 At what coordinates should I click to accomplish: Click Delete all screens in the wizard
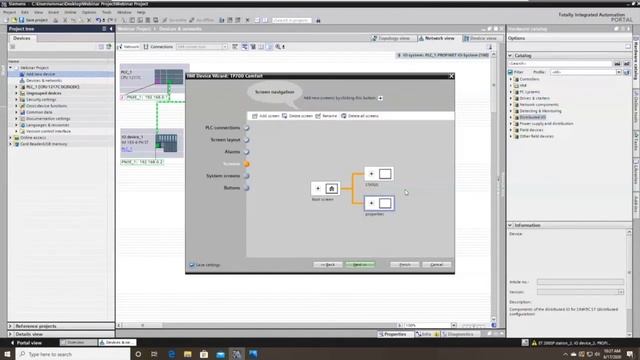coord(360,116)
